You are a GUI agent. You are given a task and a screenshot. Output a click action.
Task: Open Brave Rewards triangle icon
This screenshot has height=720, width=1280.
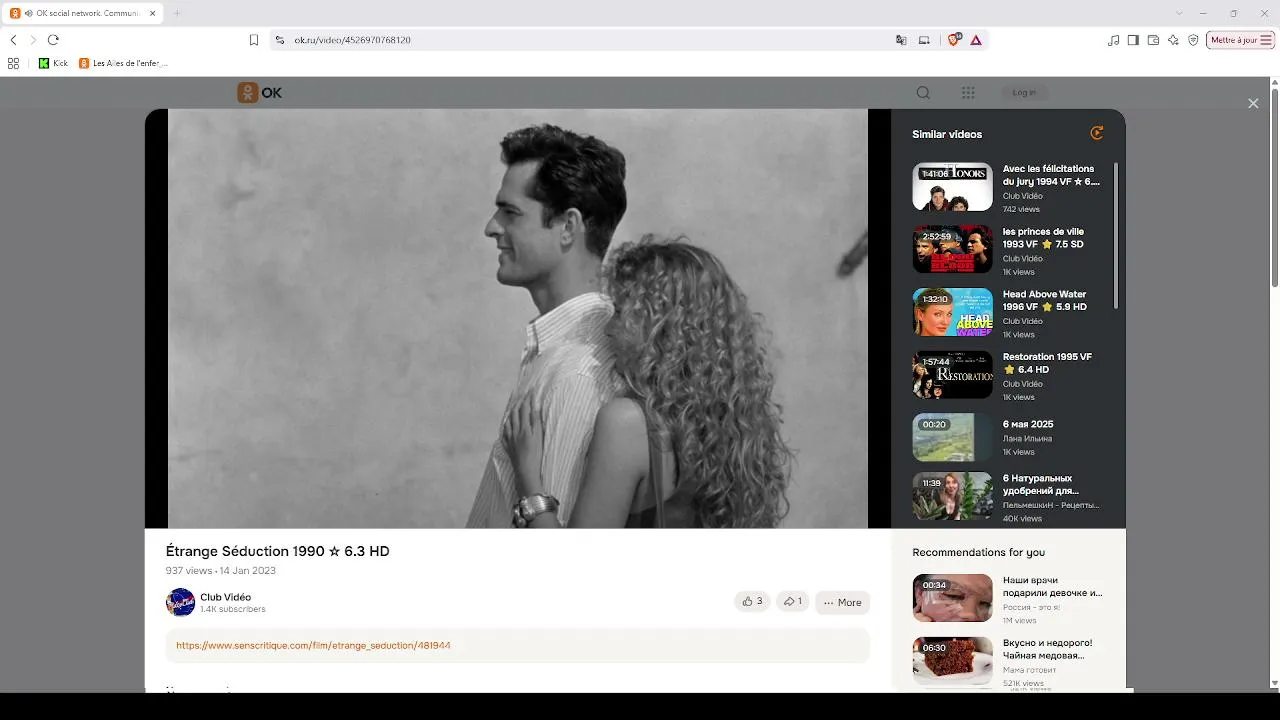976,40
